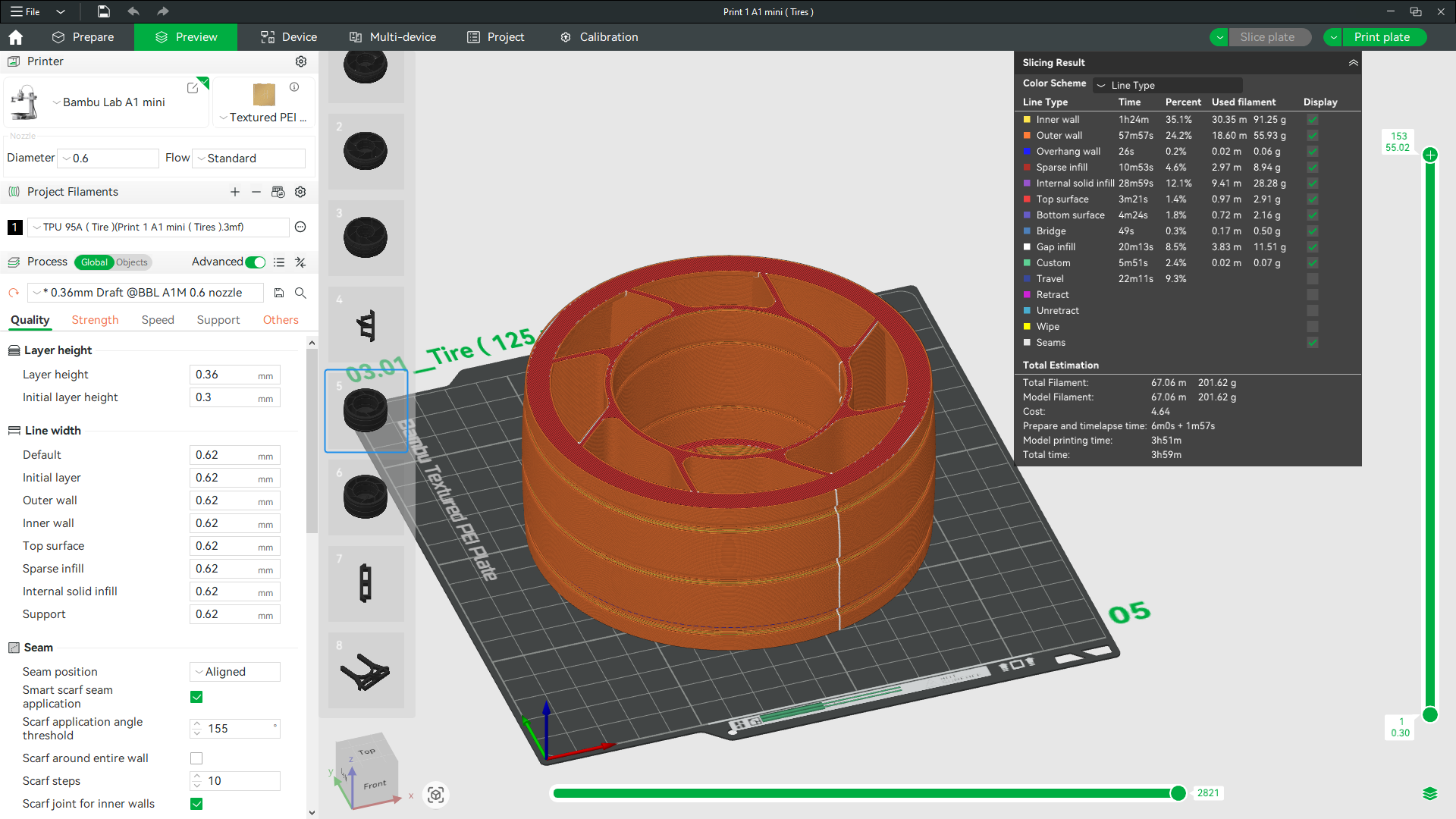Open the File menu dropdown arrow
This screenshot has height=819, width=1456.
tap(61, 11)
